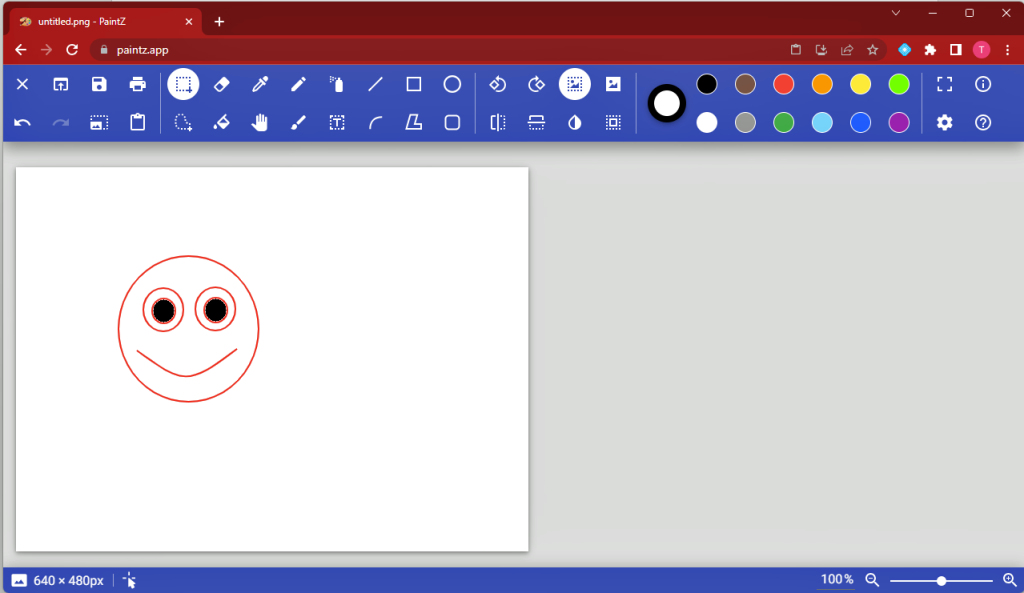1024x593 pixels.
Task: Zoom in with the plus magnifier
Action: click(x=1010, y=580)
